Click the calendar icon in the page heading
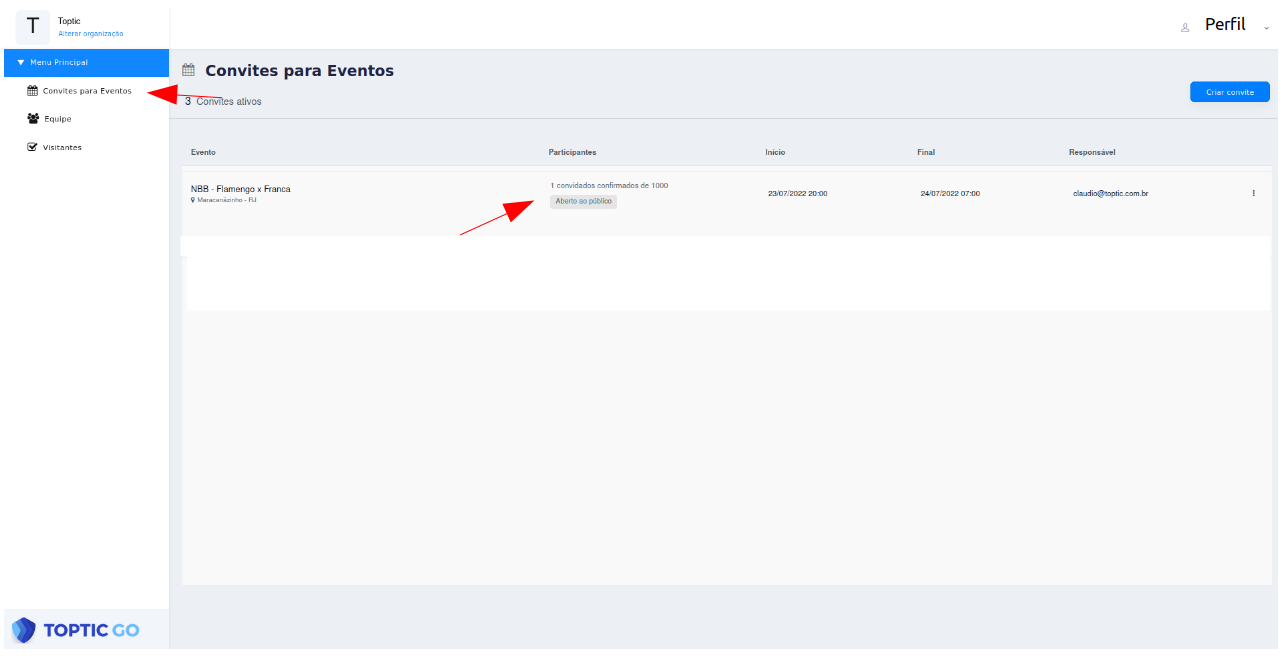 coord(188,71)
